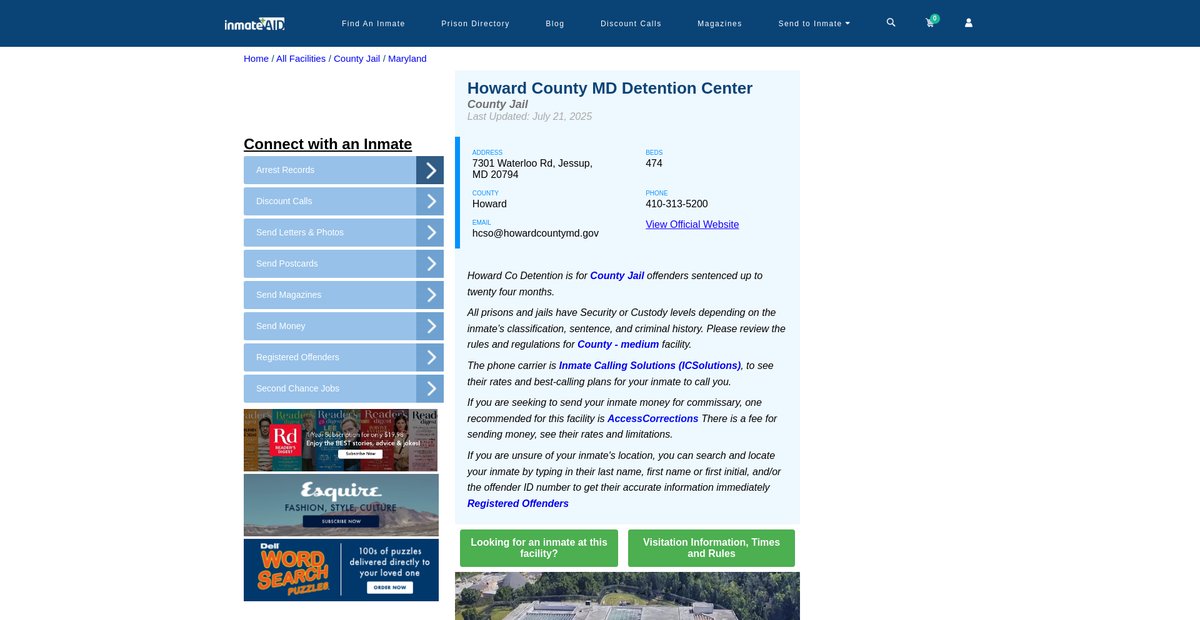Click the arrow beside Registered Offenders sidebar item
The height and width of the screenshot is (620, 1200).
(x=430, y=357)
